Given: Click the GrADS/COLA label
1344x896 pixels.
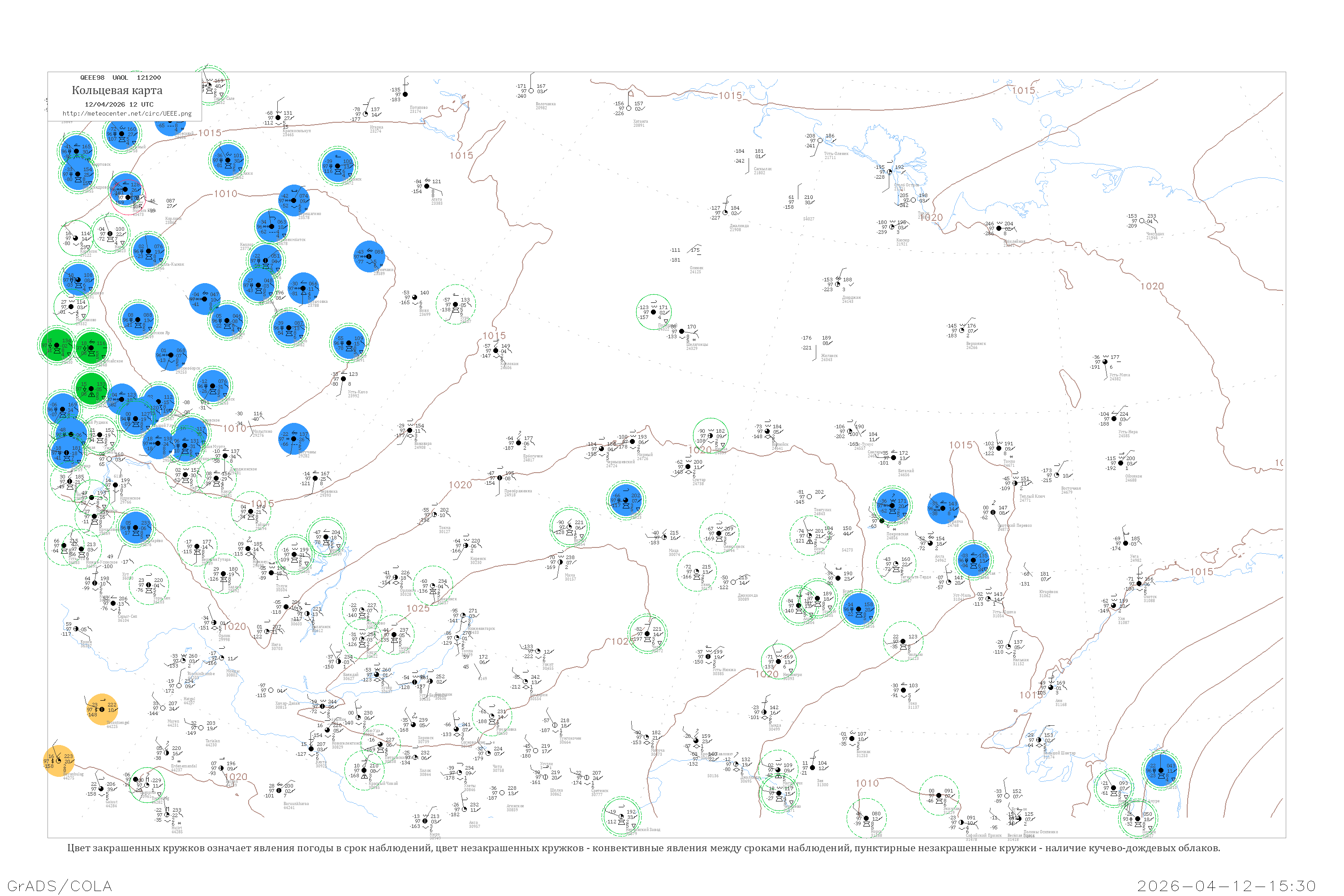Looking at the screenshot, I should 60,886.
